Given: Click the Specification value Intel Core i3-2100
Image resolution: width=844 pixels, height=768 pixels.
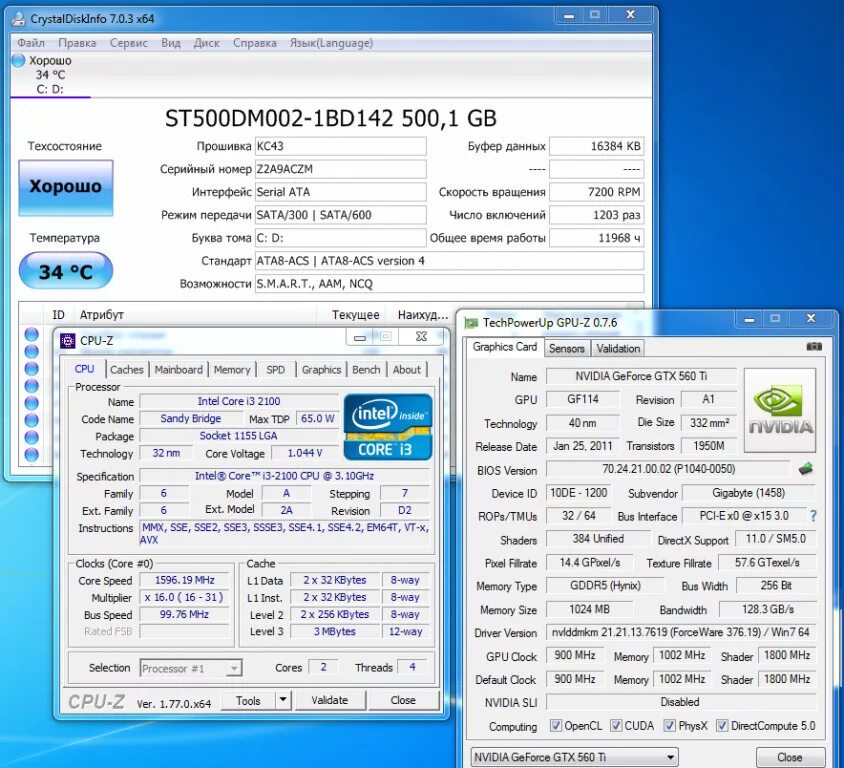Looking at the screenshot, I should [284, 476].
